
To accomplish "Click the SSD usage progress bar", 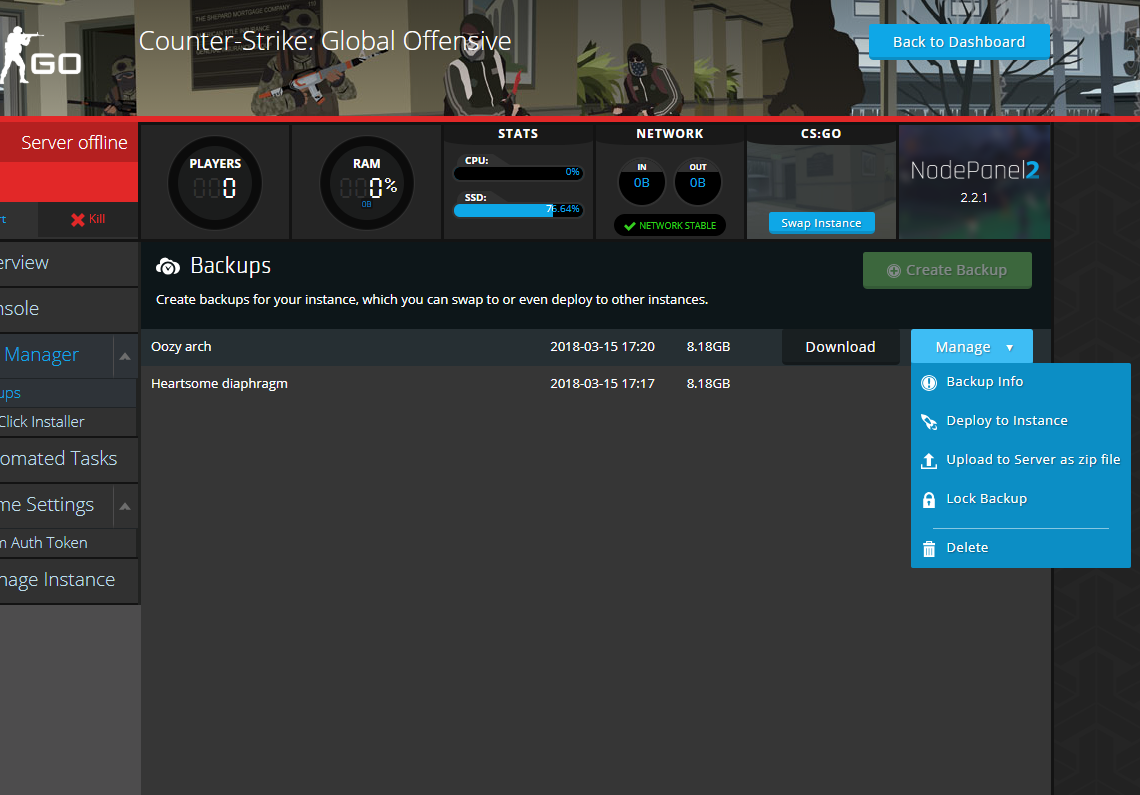I will tap(517, 210).
